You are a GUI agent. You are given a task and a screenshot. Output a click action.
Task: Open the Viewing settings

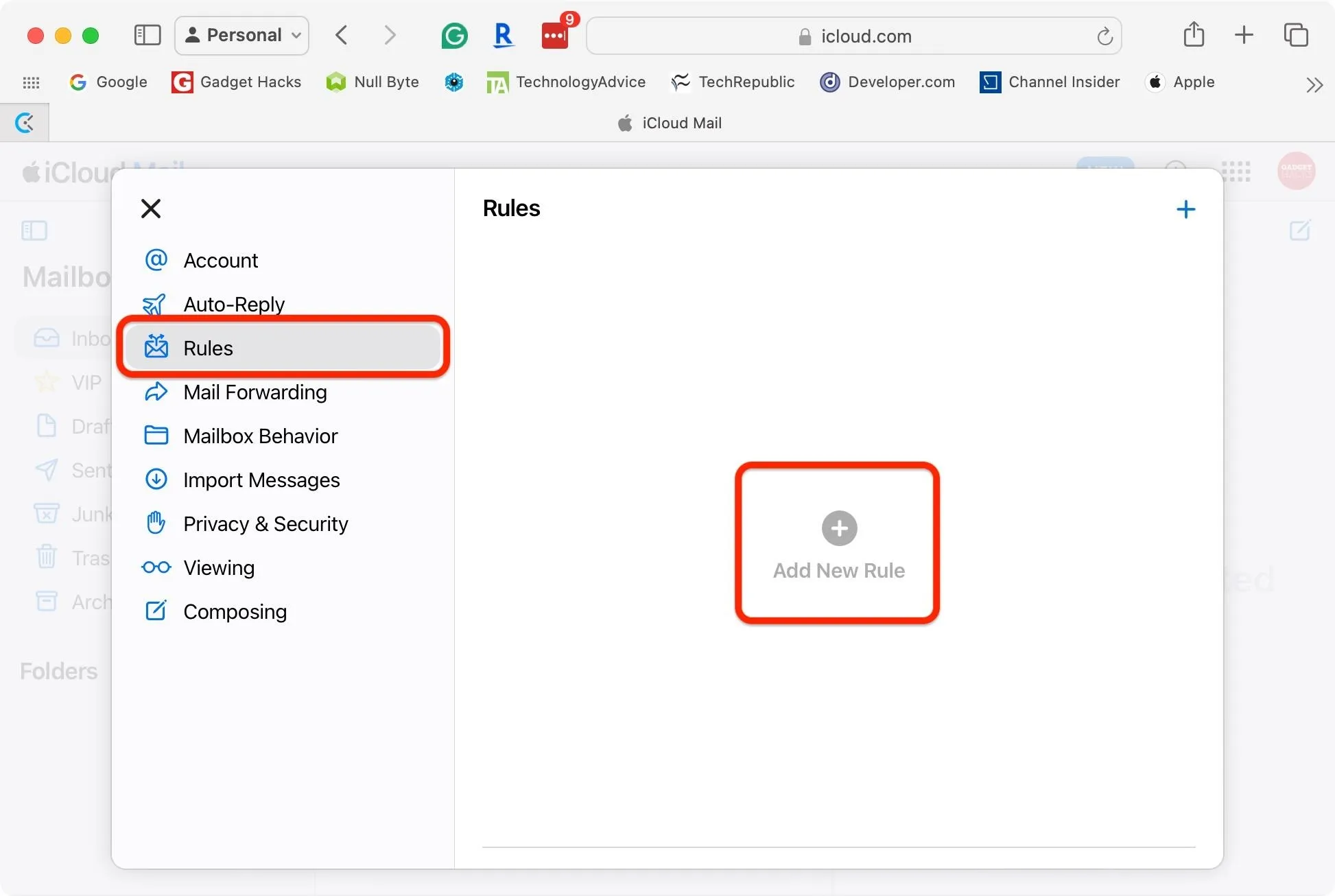click(283, 568)
